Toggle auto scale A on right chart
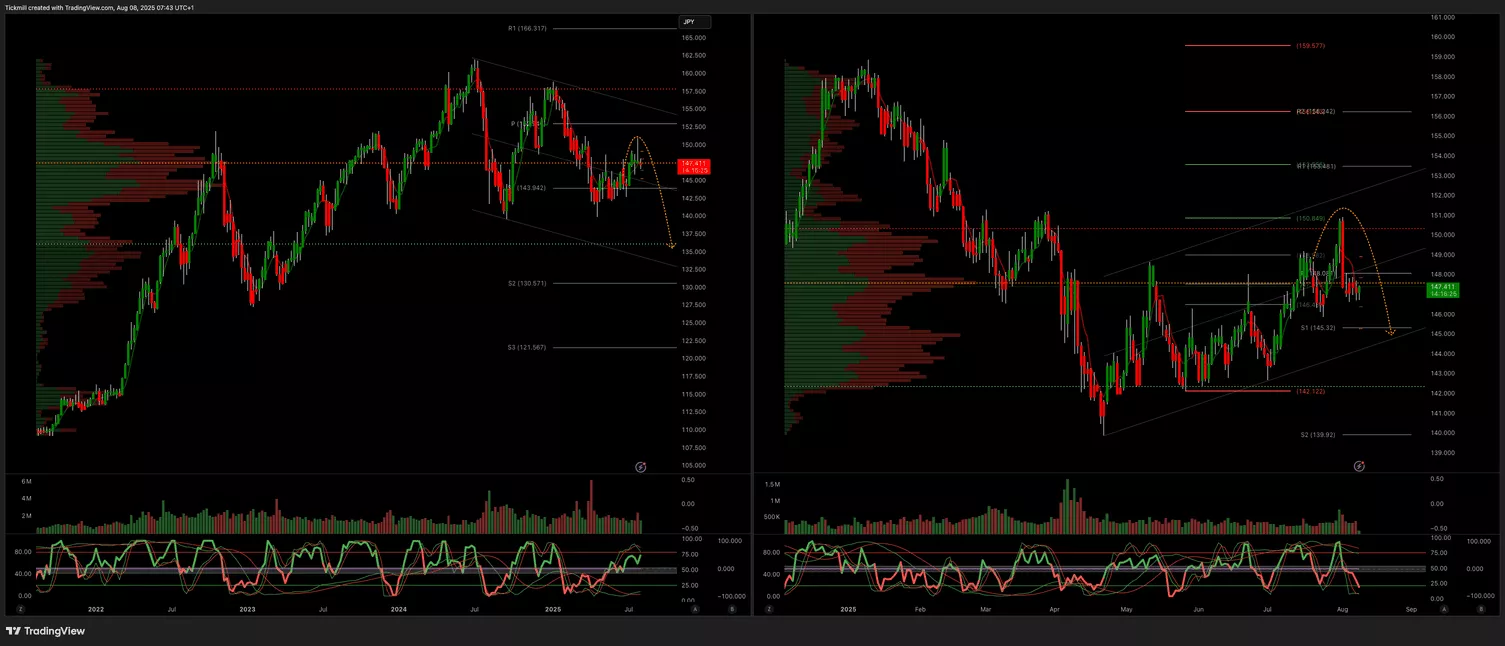This screenshot has width=1505, height=646. 1445,608
